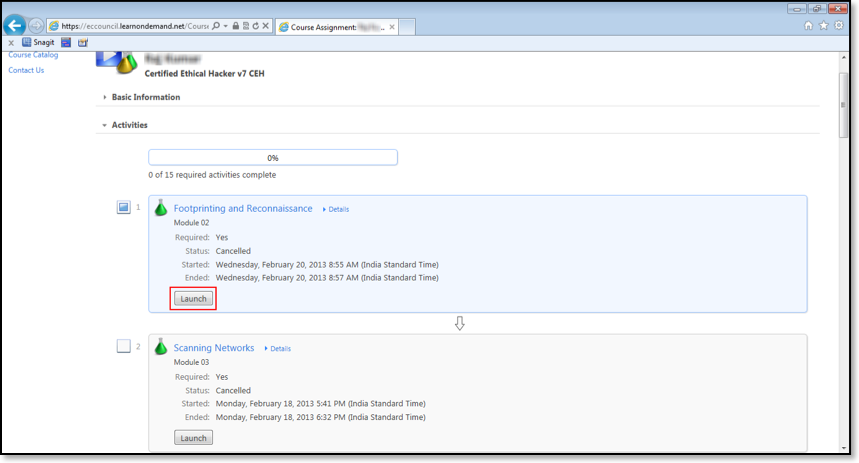Open the Contact Us link
The height and width of the screenshot is (463, 859).
pyautogui.click(x=26, y=70)
